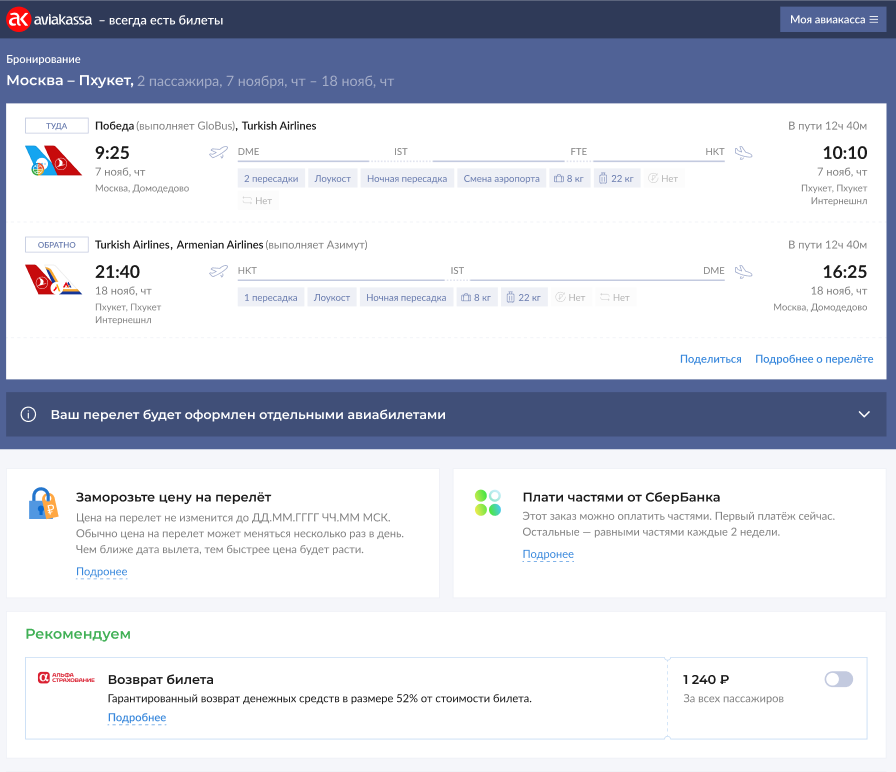Click landing plane icon next to 10:10
Viewport: 896px width, 772px height.
[743, 153]
